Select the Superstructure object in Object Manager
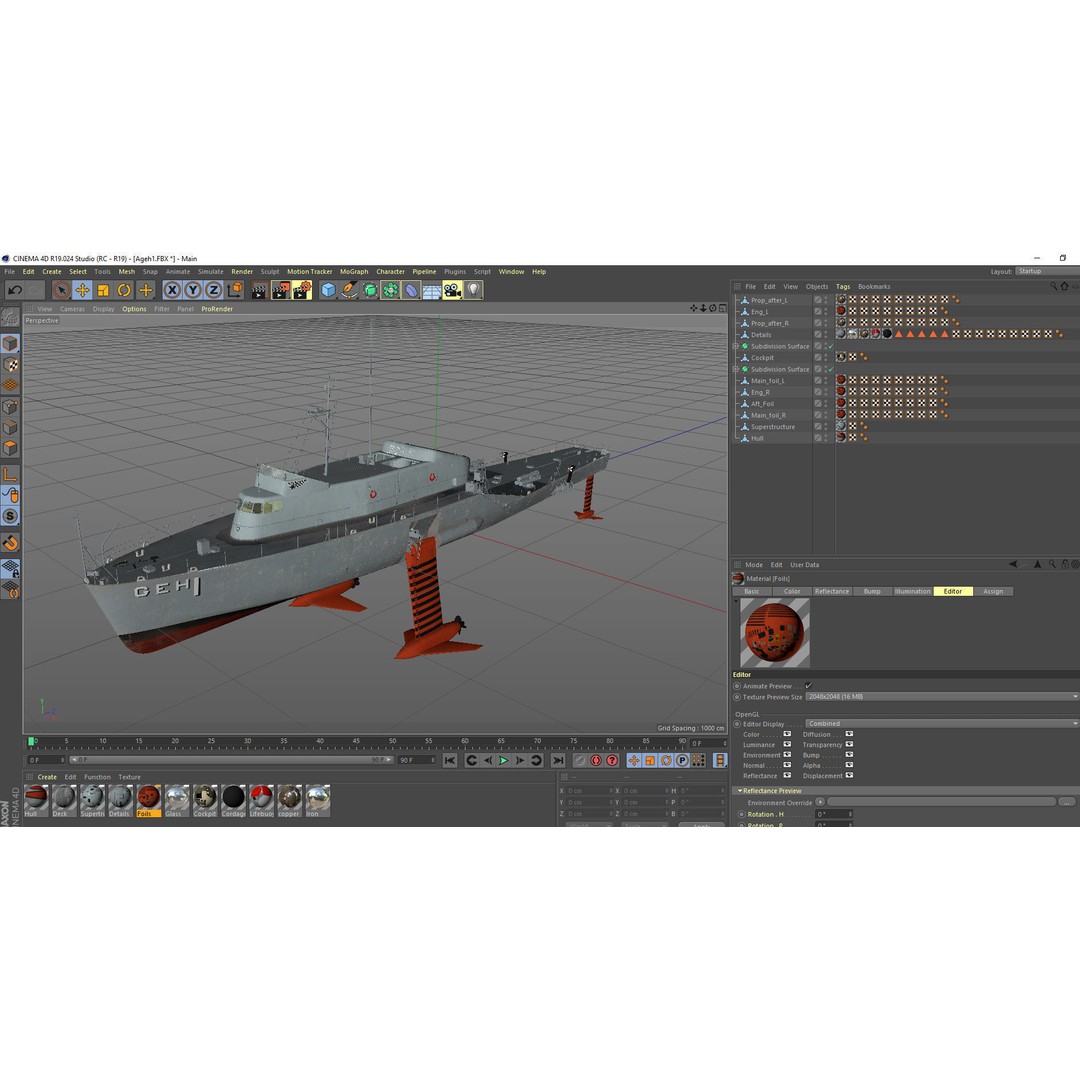 click(x=773, y=427)
